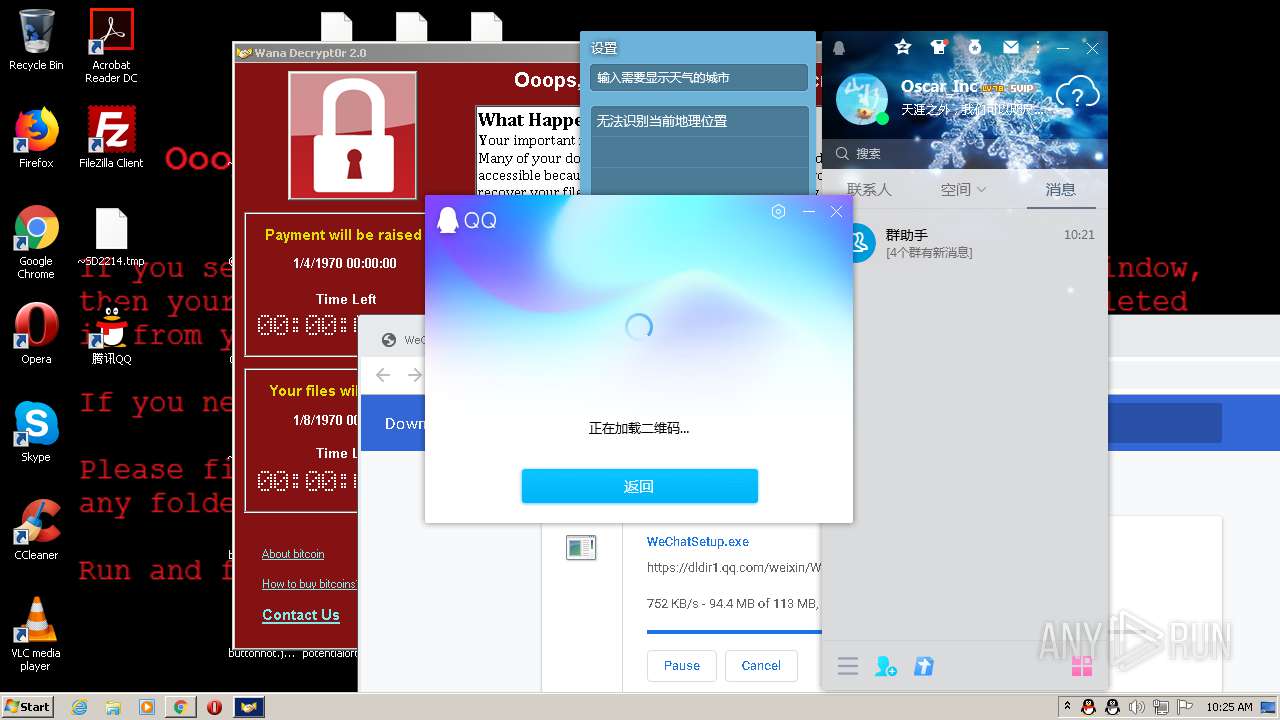Go forward in the Chrome window

click(x=414, y=375)
